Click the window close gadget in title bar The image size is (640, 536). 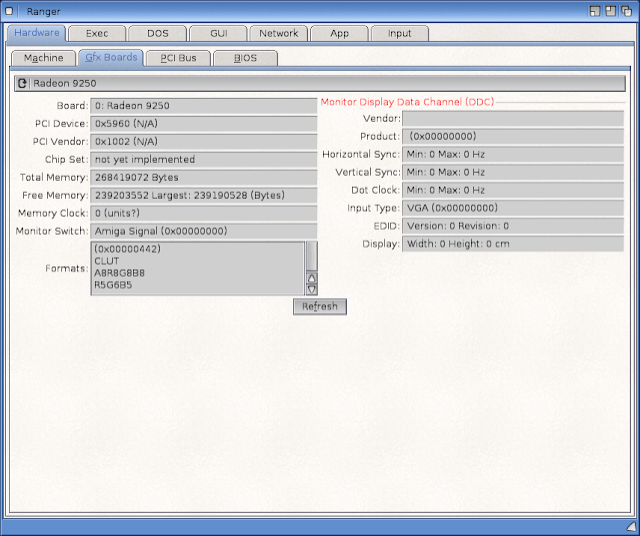point(10,10)
